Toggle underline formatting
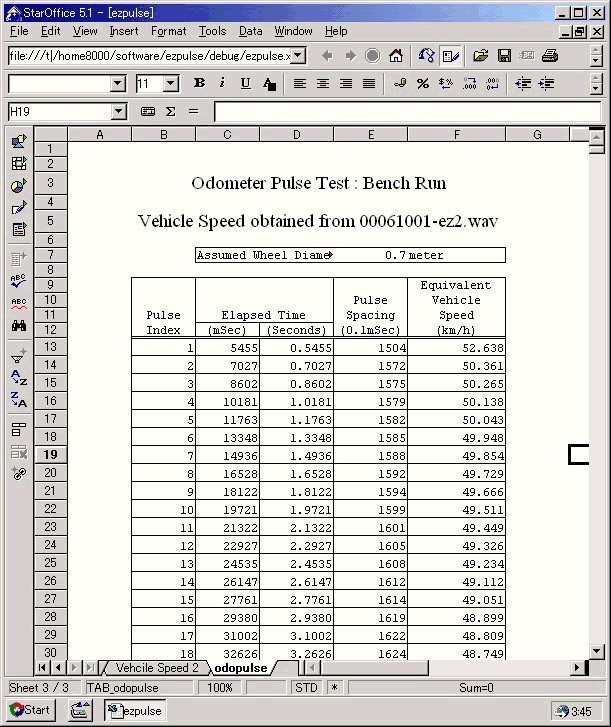 [245, 83]
